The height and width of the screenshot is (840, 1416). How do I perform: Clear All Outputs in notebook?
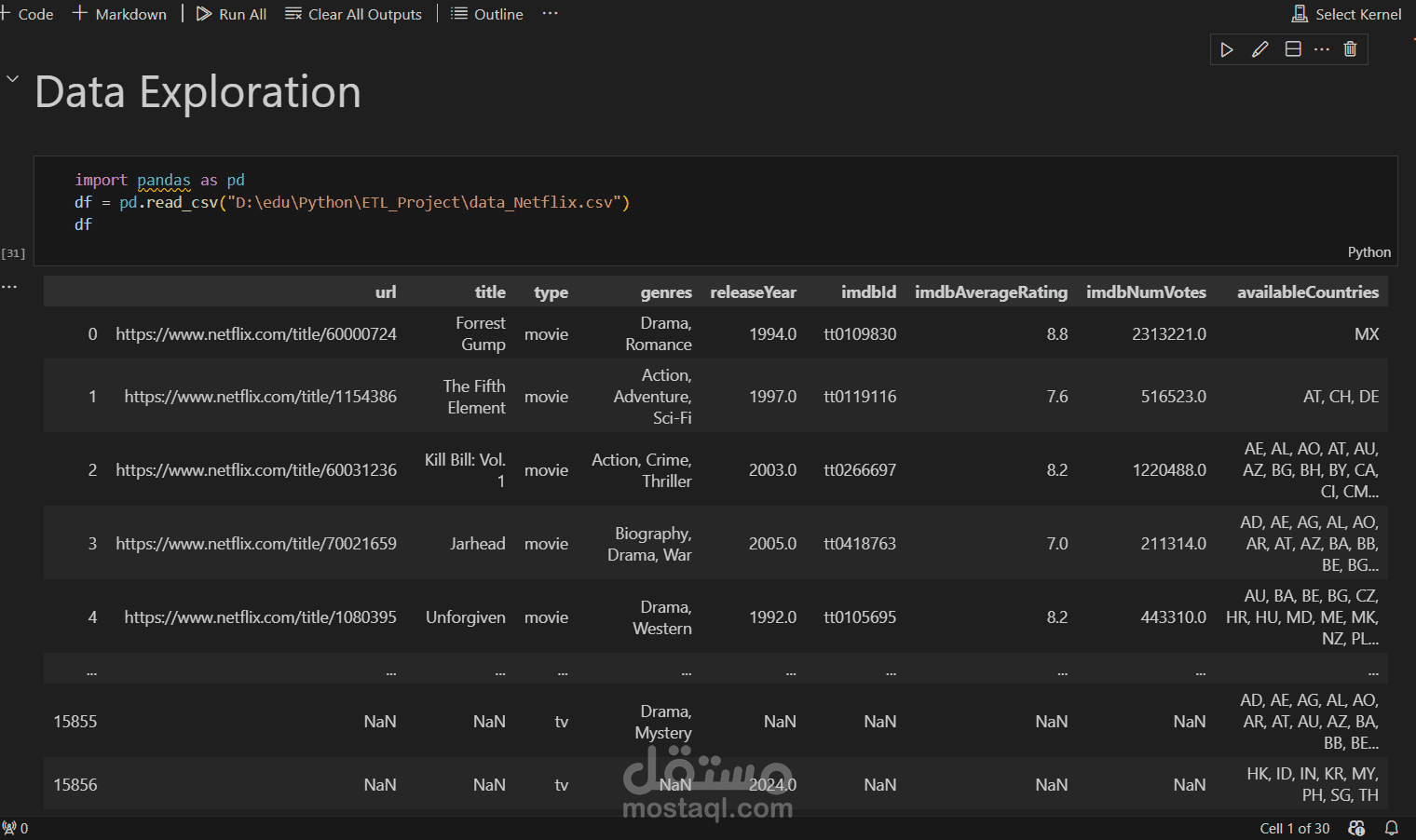tap(353, 14)
